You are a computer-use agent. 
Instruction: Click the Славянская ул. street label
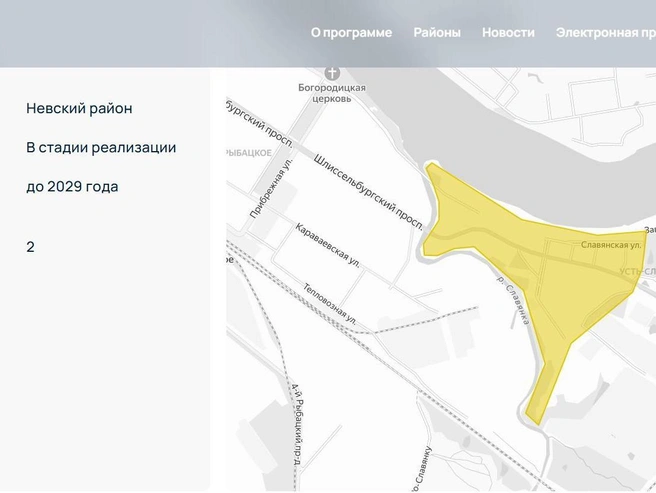[611, 245]
